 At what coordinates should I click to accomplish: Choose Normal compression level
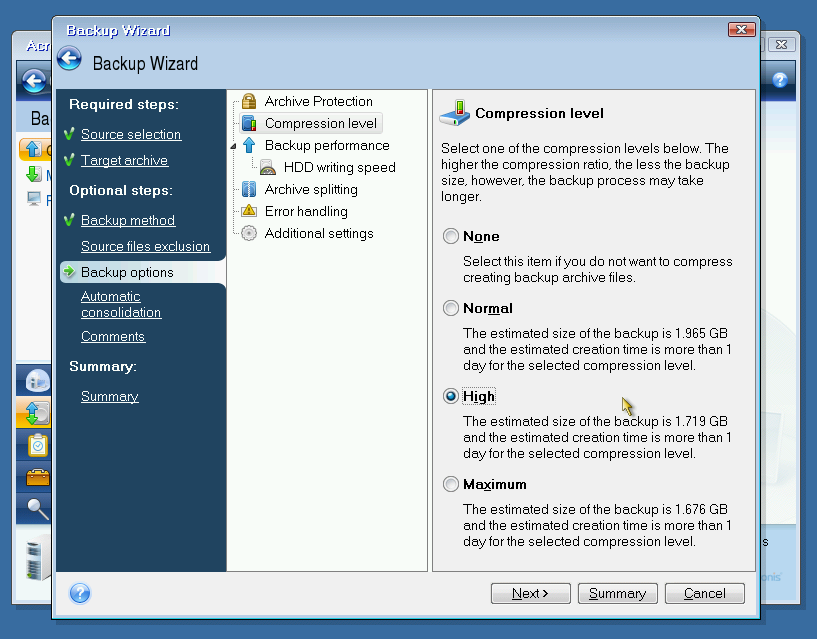[451, 309]
